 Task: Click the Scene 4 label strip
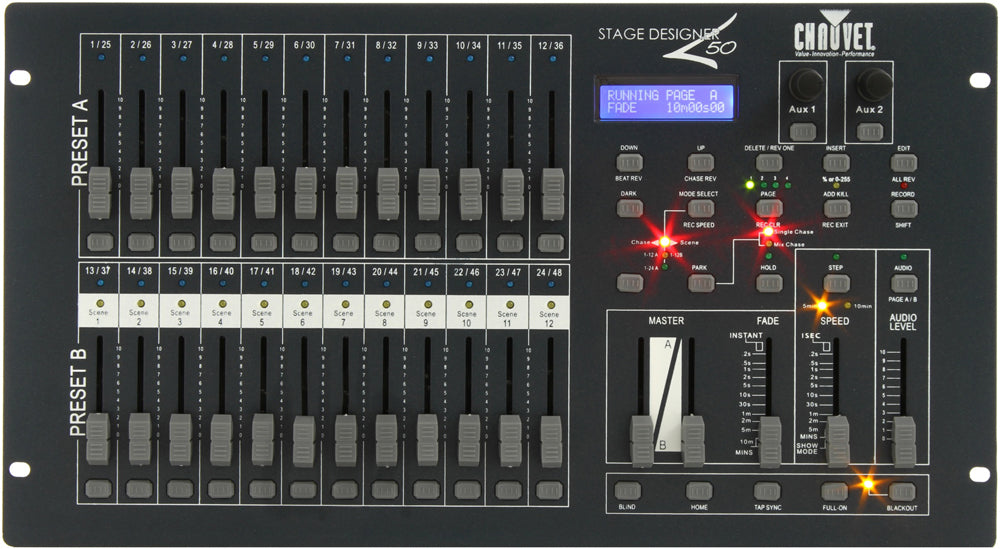pos(222,311)
